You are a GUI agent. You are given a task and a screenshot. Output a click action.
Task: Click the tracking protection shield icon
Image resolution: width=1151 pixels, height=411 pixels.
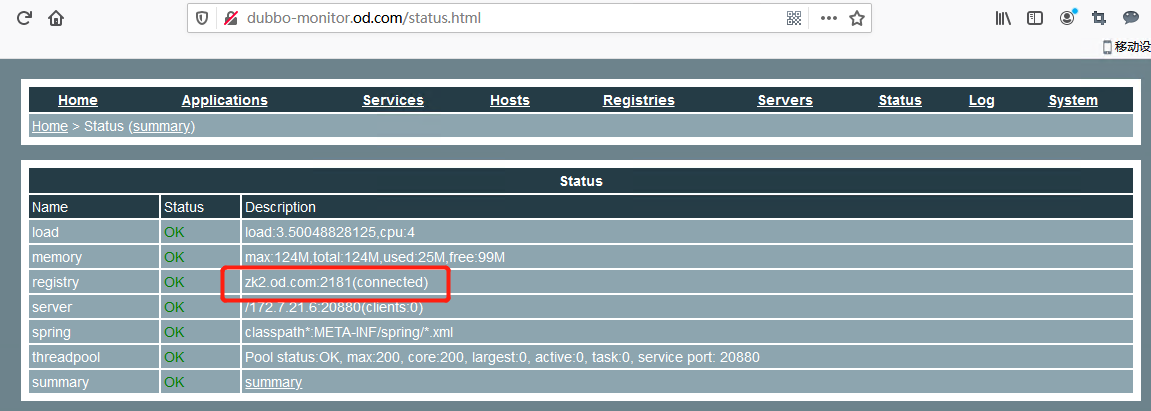coord(203,18)
